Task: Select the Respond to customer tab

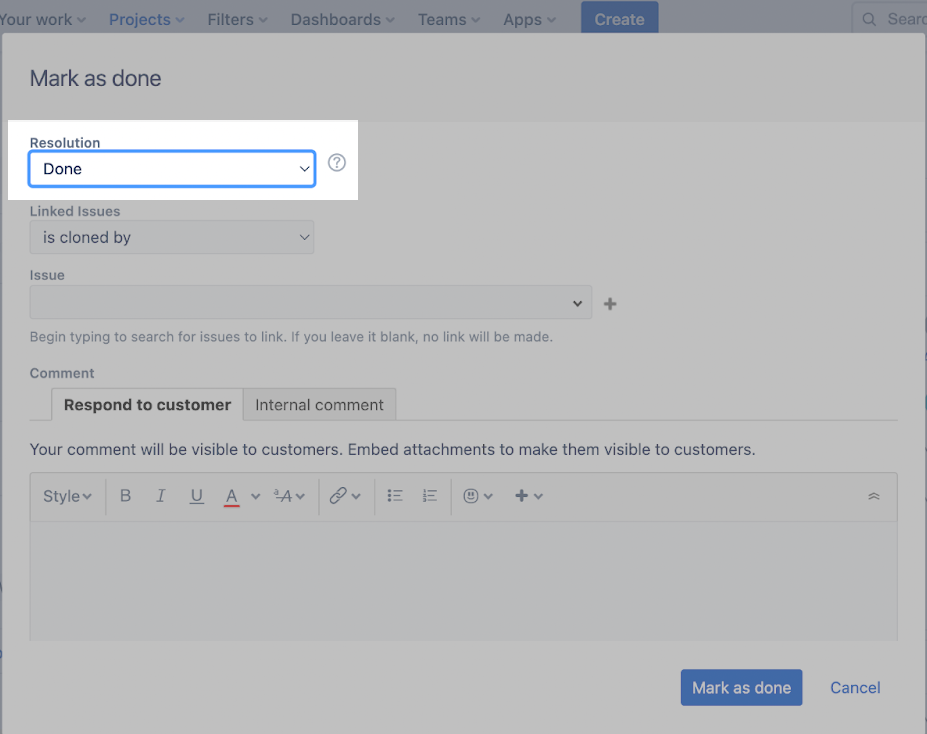Action: [147, 405]
